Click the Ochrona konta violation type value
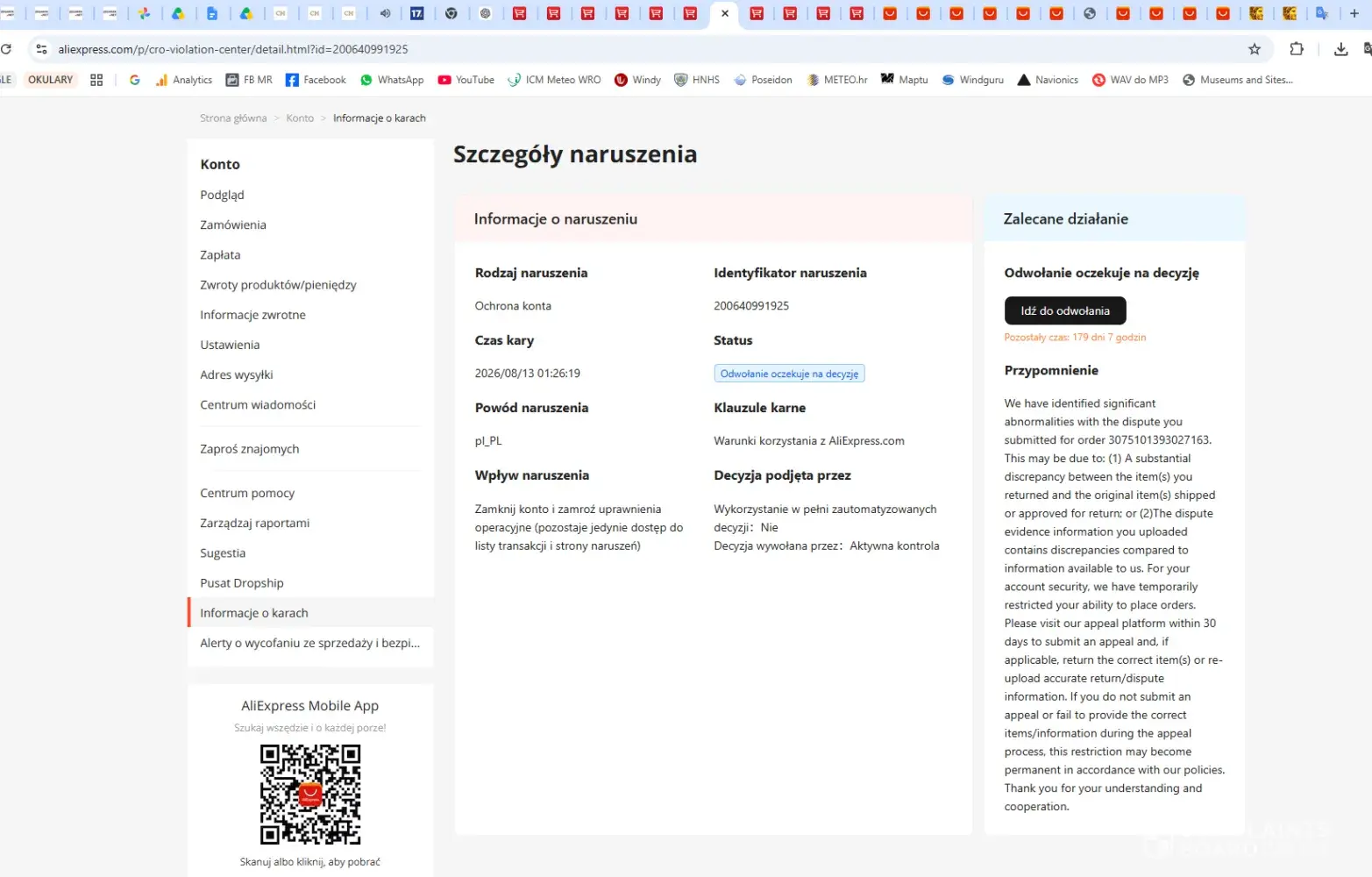The width and height of the screenshot is (1372, 877). pyautogui.click(x=513, y=306)
